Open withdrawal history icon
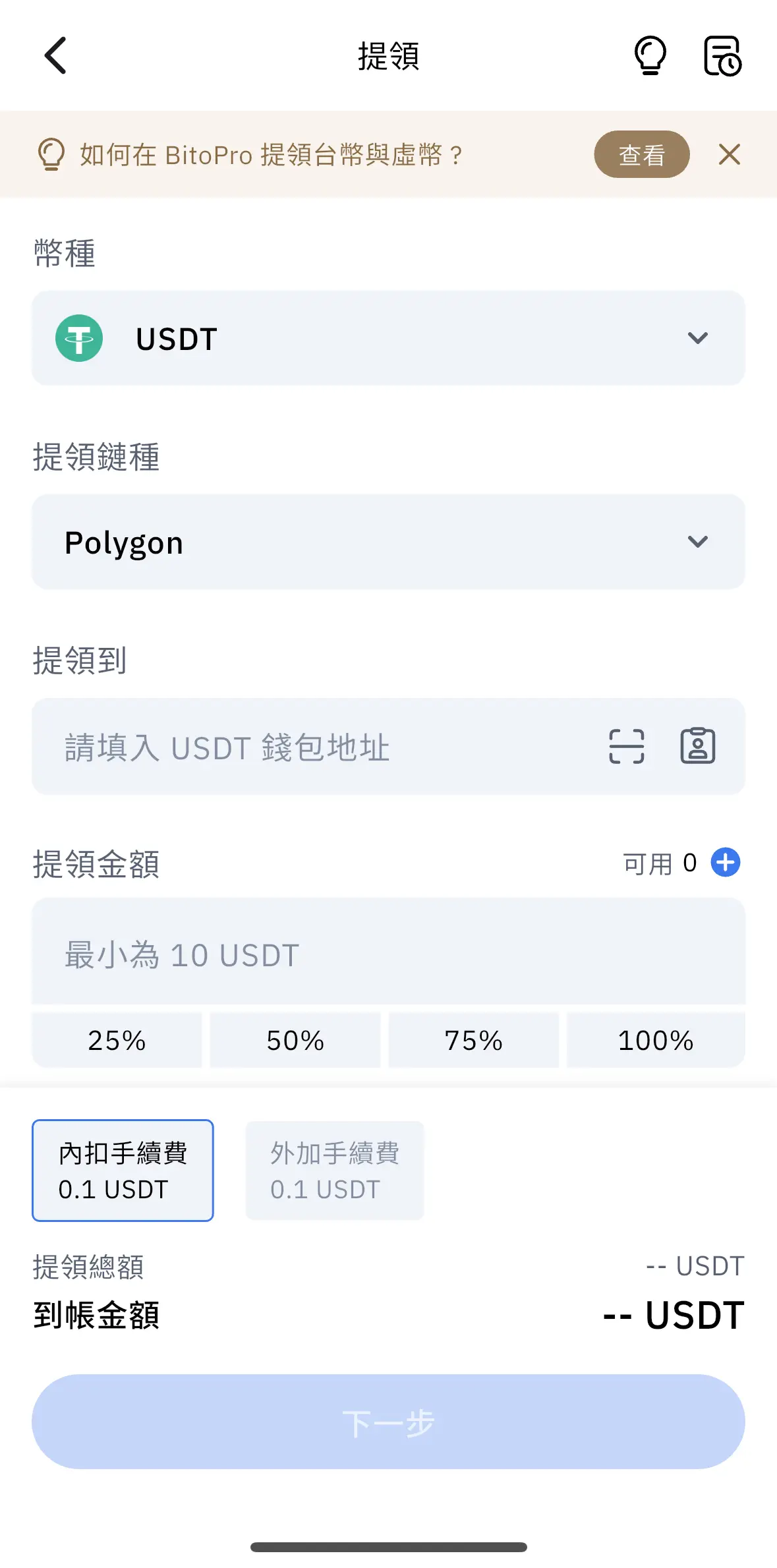Screen dimensions: 777x1568 (x=722, y=56)
